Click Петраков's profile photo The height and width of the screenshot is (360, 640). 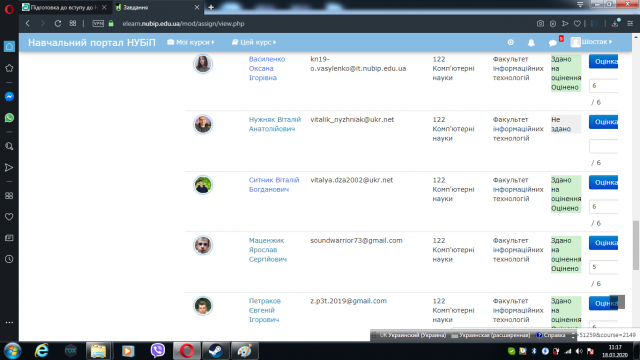(203, 306)
